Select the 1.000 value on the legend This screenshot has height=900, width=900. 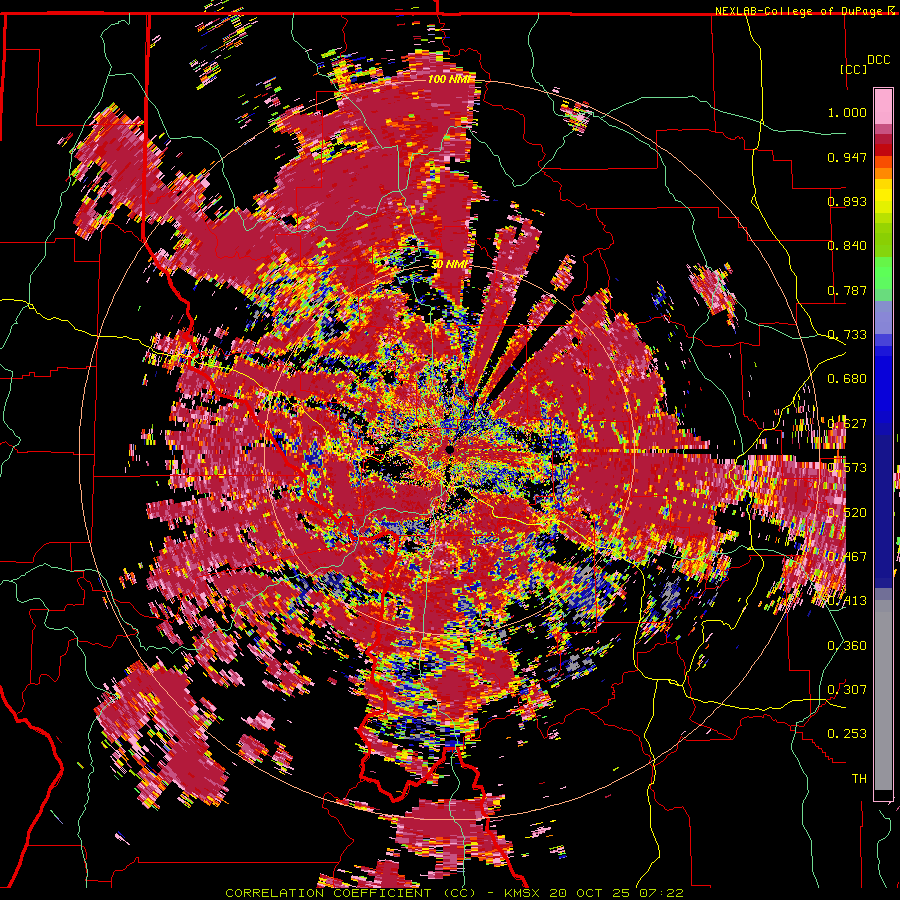tap(847, 112)
